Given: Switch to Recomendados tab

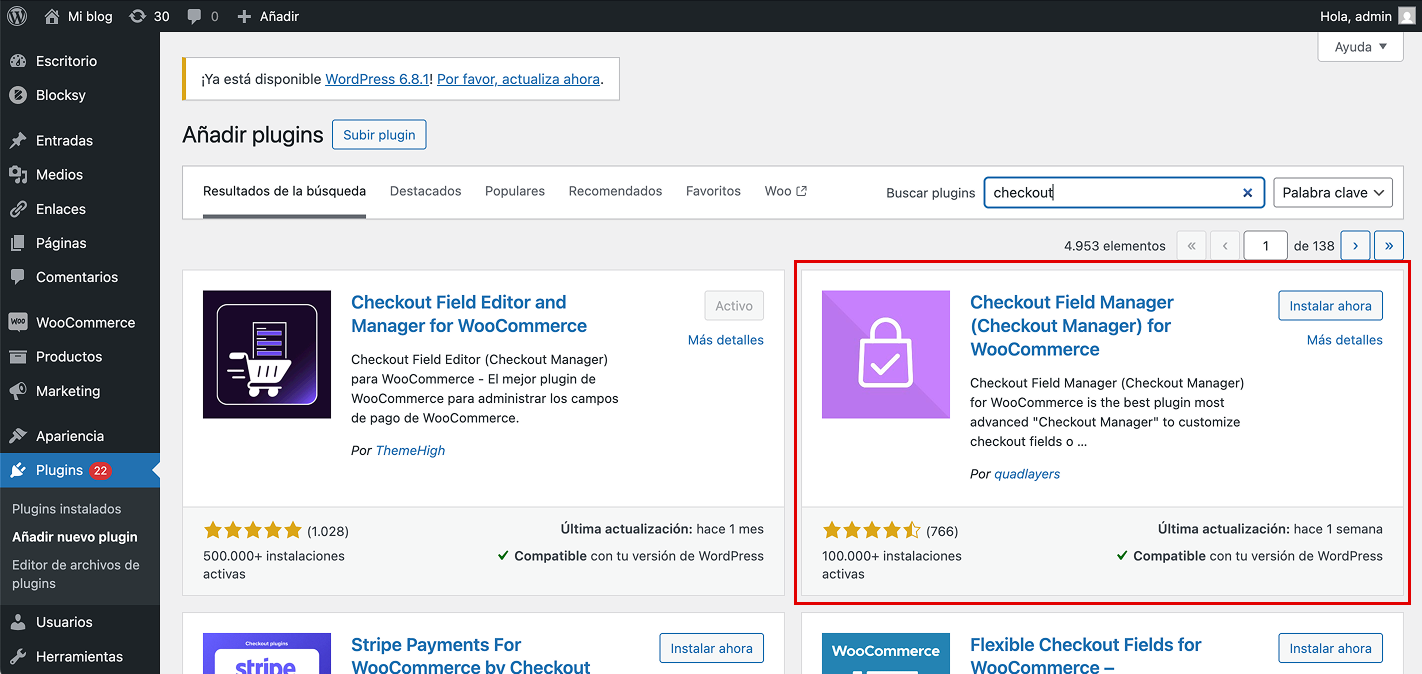Looking at the screenshot, I should (615, 191).
